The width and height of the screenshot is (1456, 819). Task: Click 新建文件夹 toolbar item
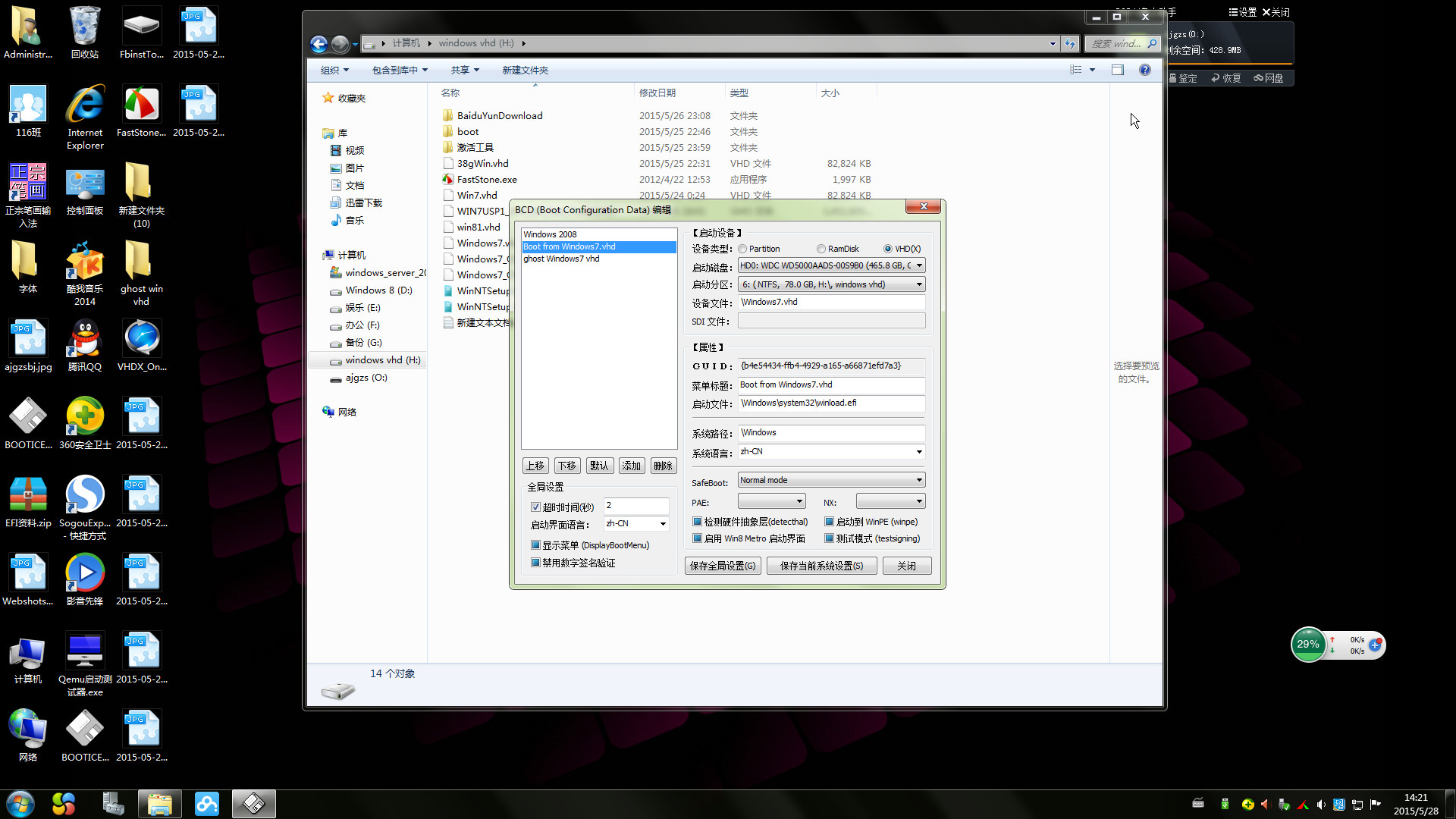tap(525, 70)
